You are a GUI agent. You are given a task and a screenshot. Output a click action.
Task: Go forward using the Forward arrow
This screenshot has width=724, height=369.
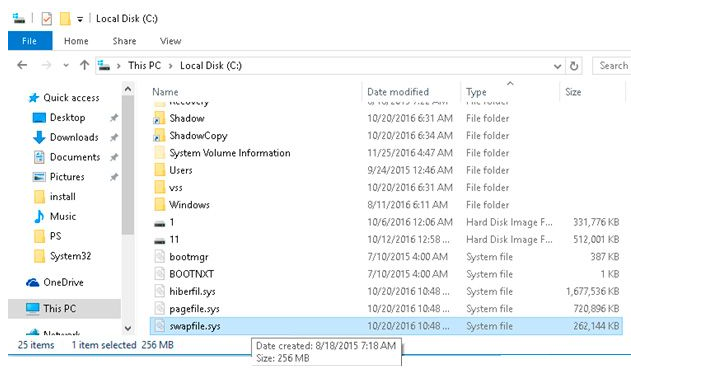tap(46, 66)
